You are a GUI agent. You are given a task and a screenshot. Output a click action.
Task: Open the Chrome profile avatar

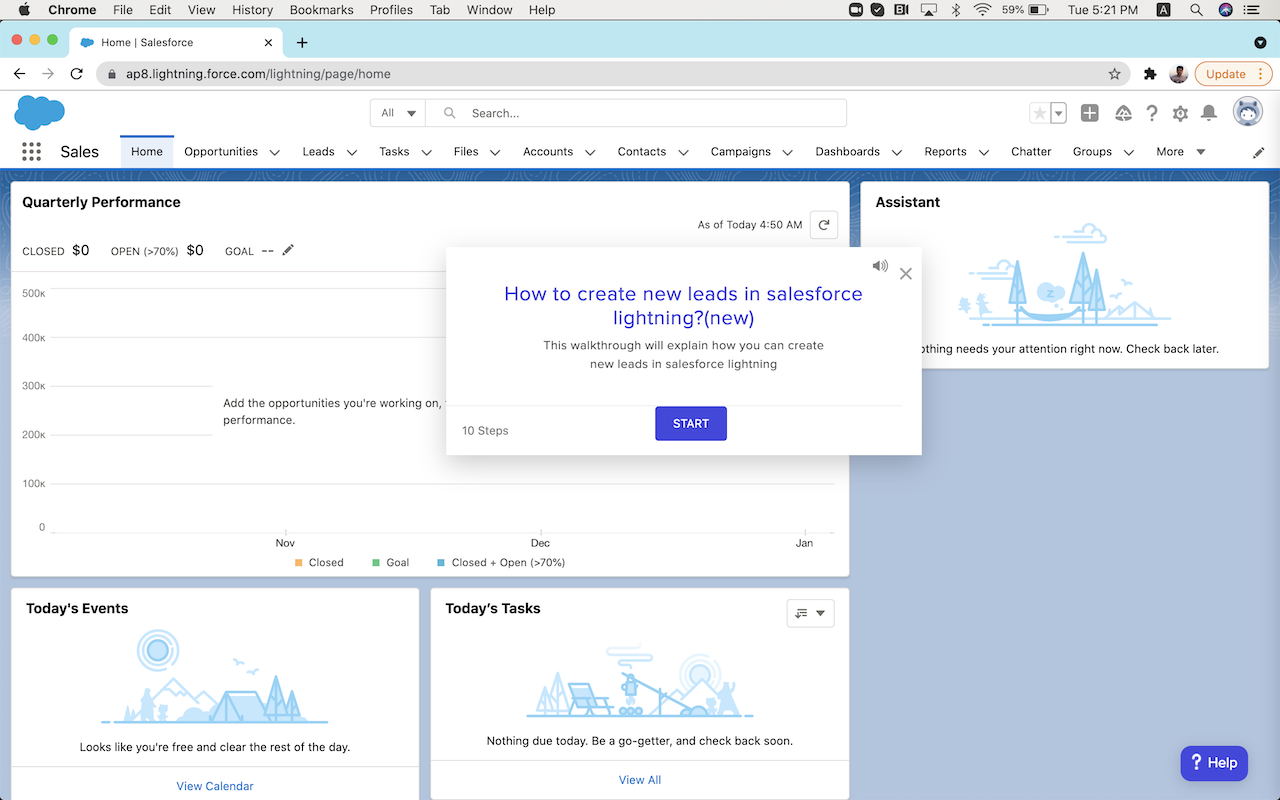coord(1179,74)
